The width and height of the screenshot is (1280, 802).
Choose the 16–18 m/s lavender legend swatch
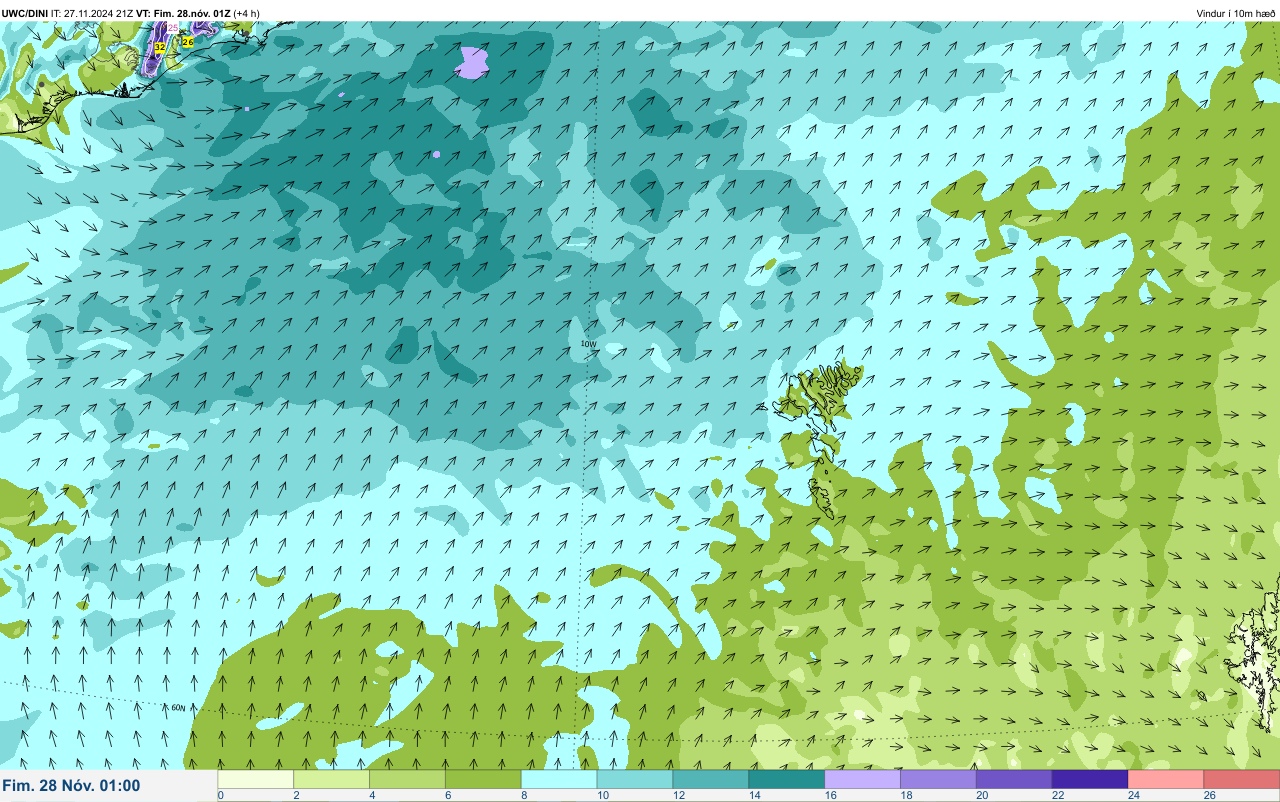coord(863,779)
